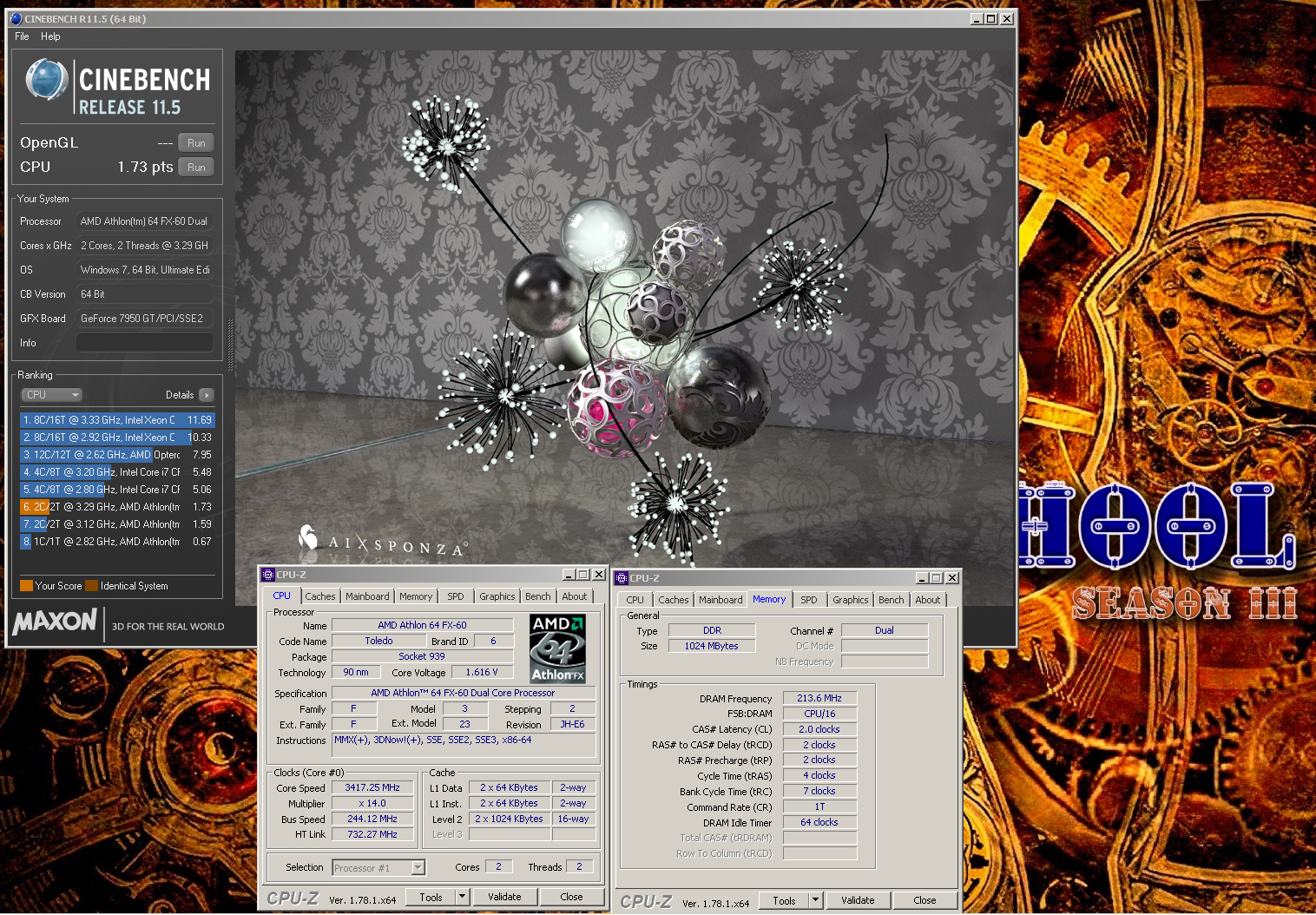Open Tools dropdown arrow in left CPU-Z
Image resolution: width=1316 pixels, height=915 pixels.
[x=463, y=898]
